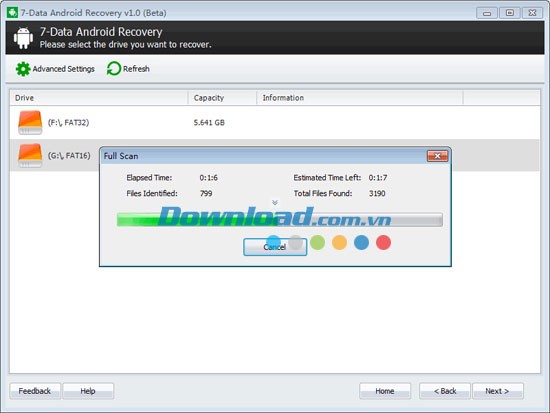Image resolution: width=550 pixels, height=413 pixels.
Task: Maximize the 7-Data Android Recovery window
Action: 510,13
